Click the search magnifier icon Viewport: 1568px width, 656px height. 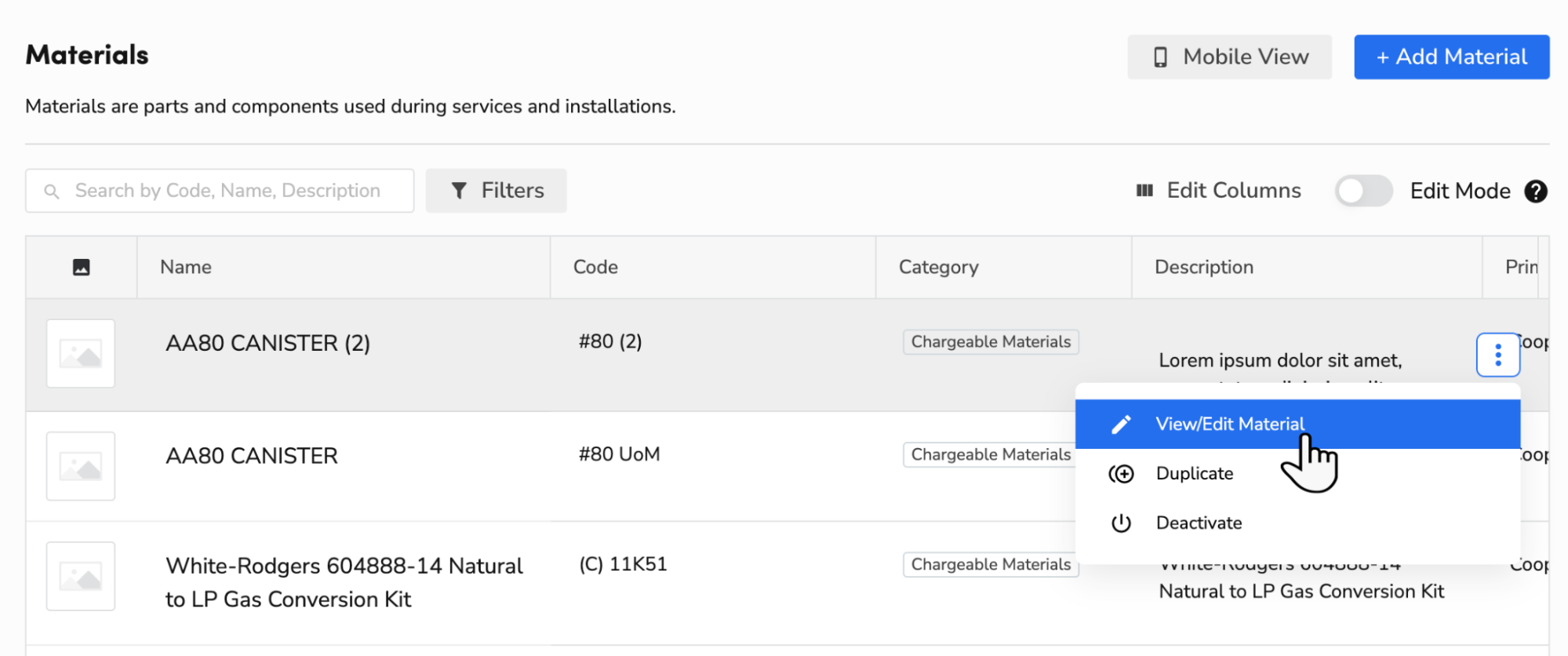point(52,191)
